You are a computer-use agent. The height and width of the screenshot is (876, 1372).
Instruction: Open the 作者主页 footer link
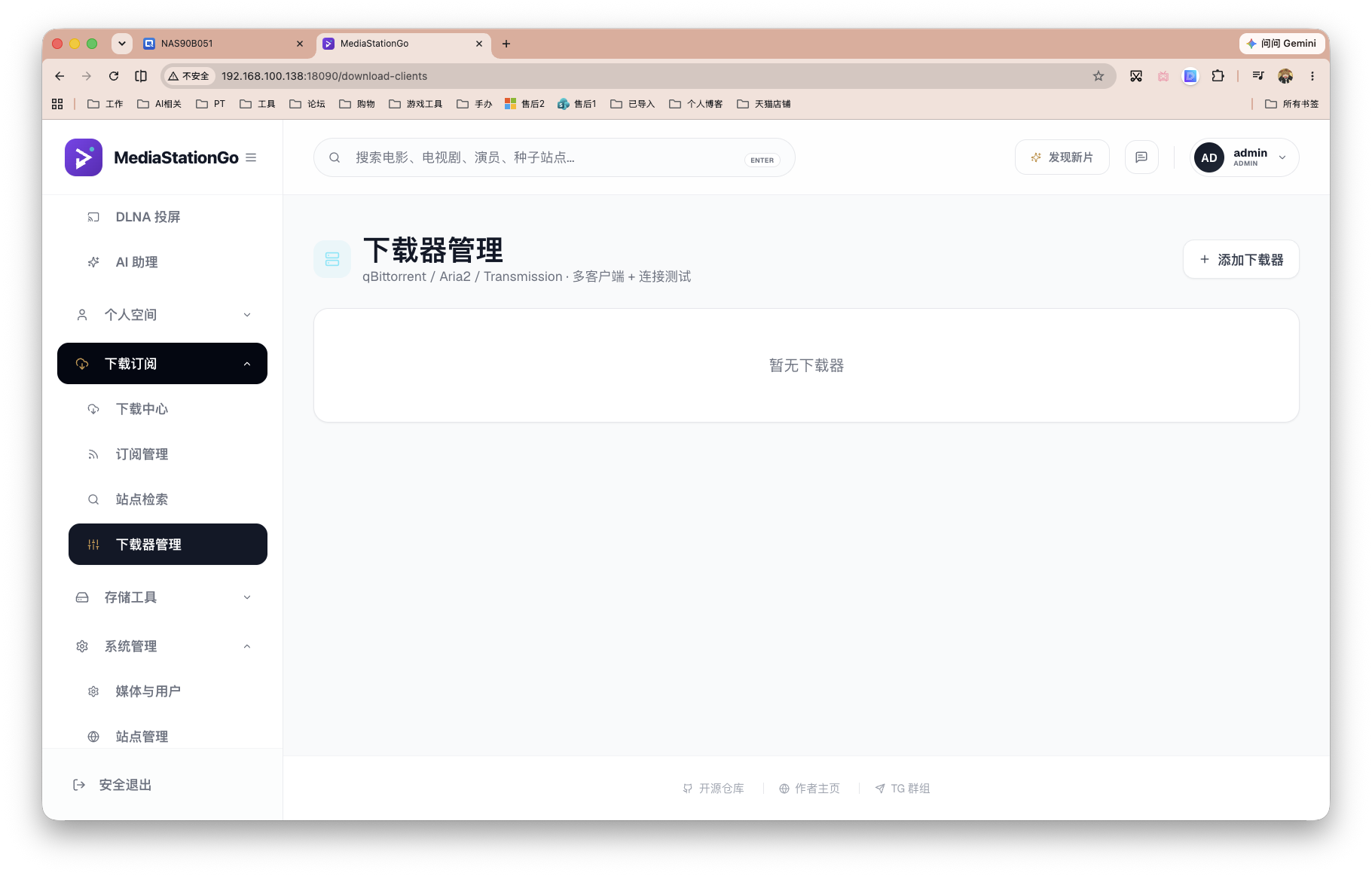tap(809, 789)
